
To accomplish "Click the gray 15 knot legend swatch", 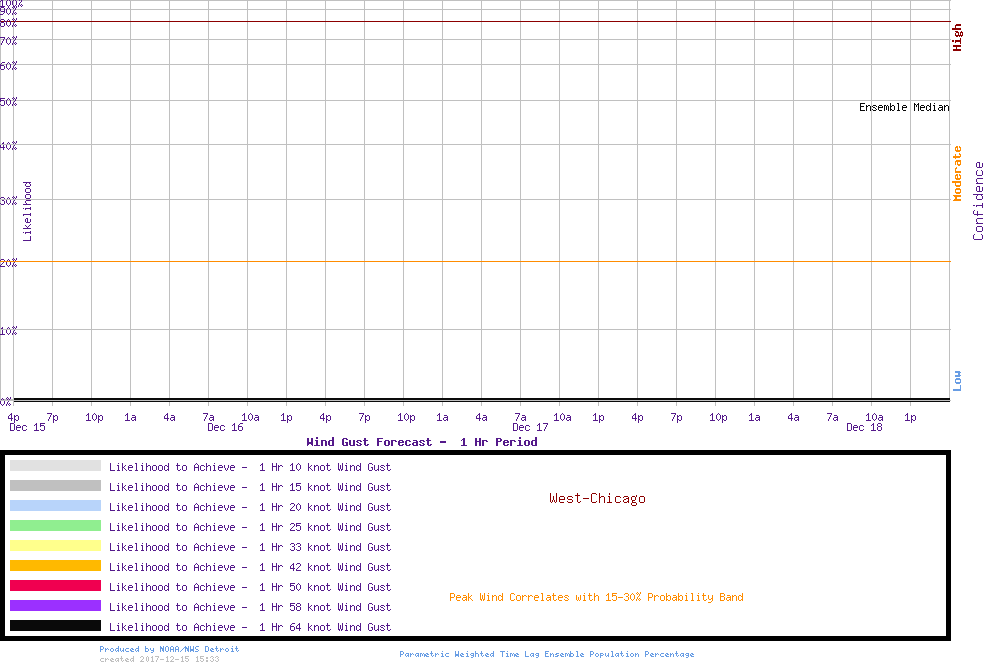I will [55, 486].
